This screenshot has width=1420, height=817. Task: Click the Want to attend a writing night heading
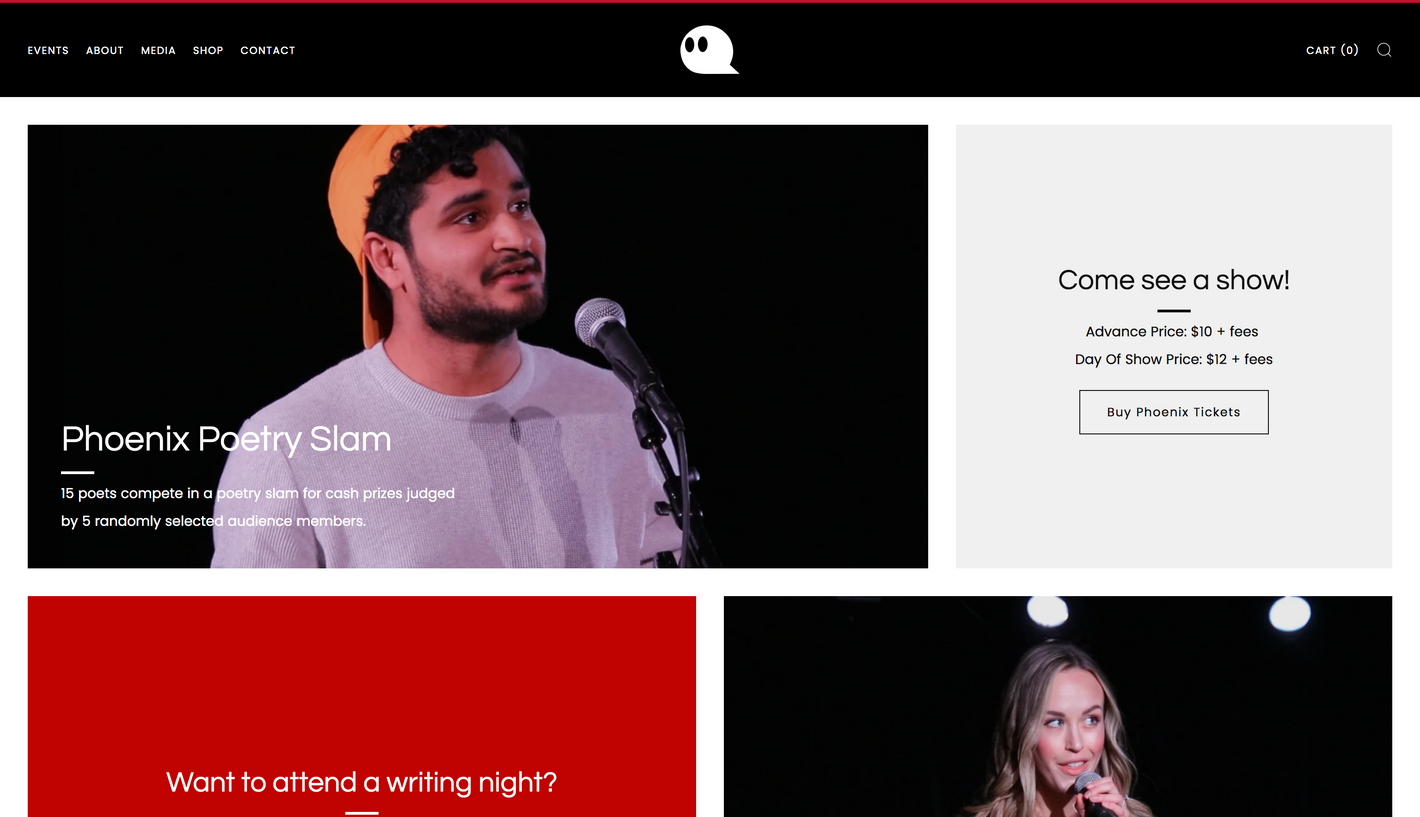362,782
